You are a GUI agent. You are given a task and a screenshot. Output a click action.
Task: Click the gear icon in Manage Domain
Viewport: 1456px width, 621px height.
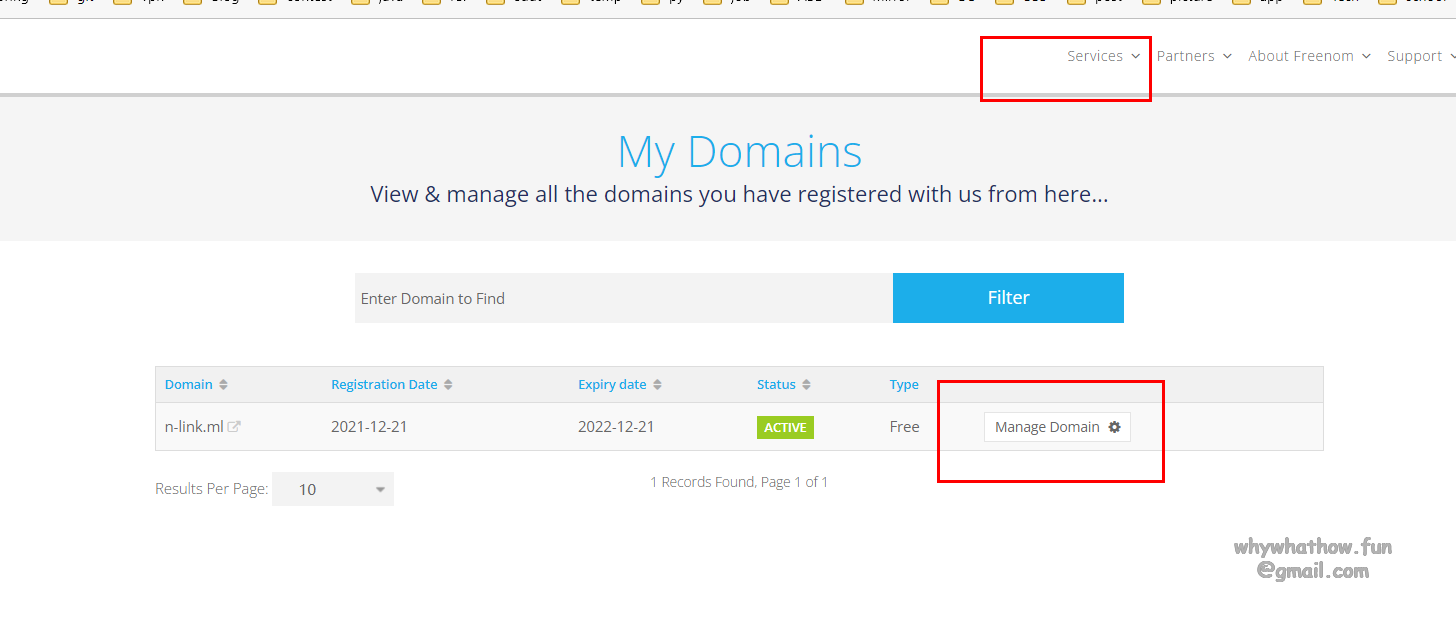[x=1114, y=427]
